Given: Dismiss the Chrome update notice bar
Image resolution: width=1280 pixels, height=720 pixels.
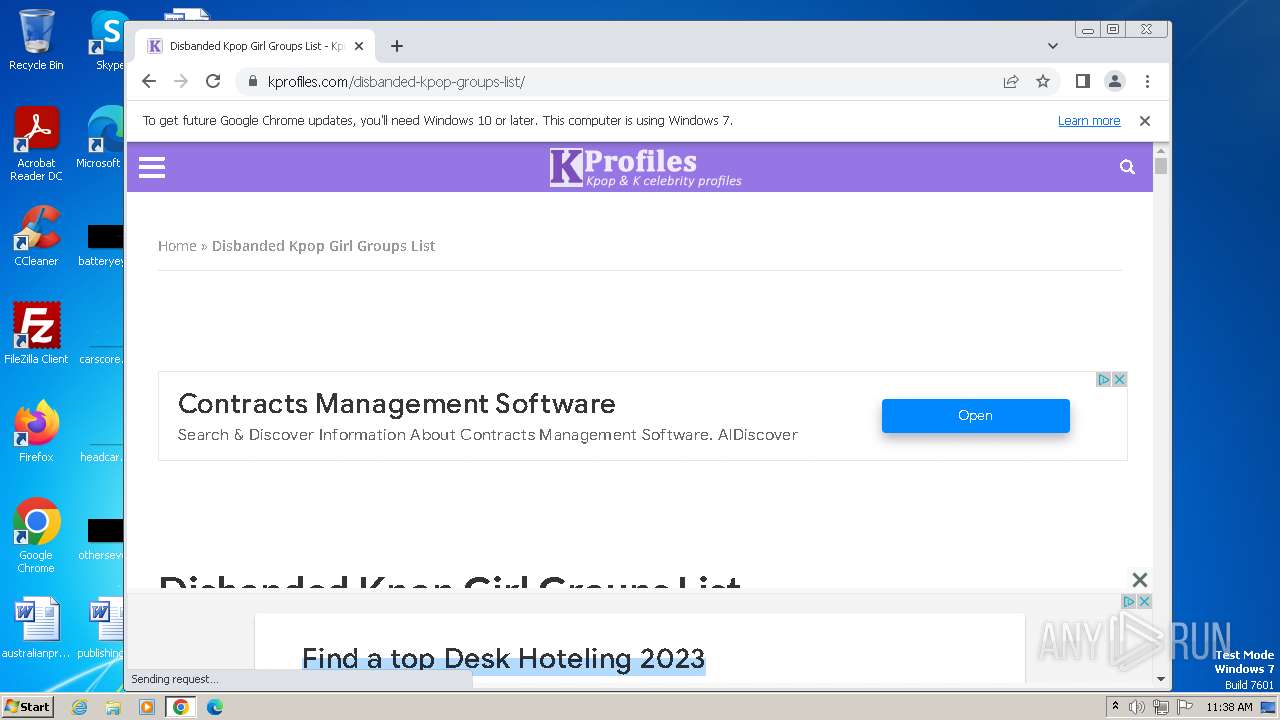Looking at the screenshot, I should click(1145, 121).
